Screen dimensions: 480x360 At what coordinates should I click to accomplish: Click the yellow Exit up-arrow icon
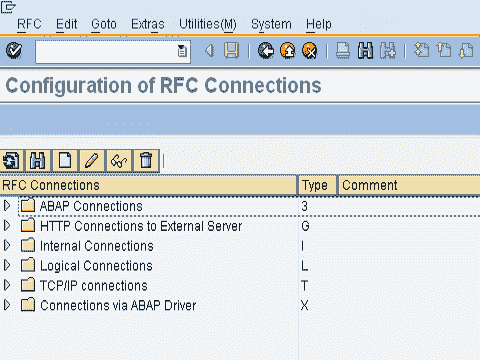[288, 51]
